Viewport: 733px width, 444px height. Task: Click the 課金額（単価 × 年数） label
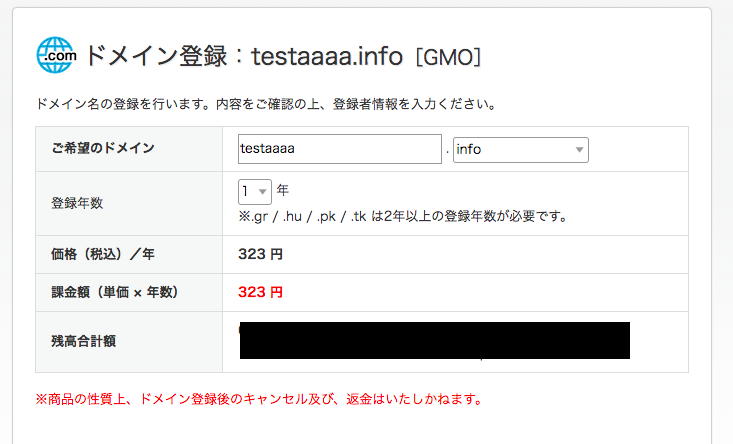(115, 292)
